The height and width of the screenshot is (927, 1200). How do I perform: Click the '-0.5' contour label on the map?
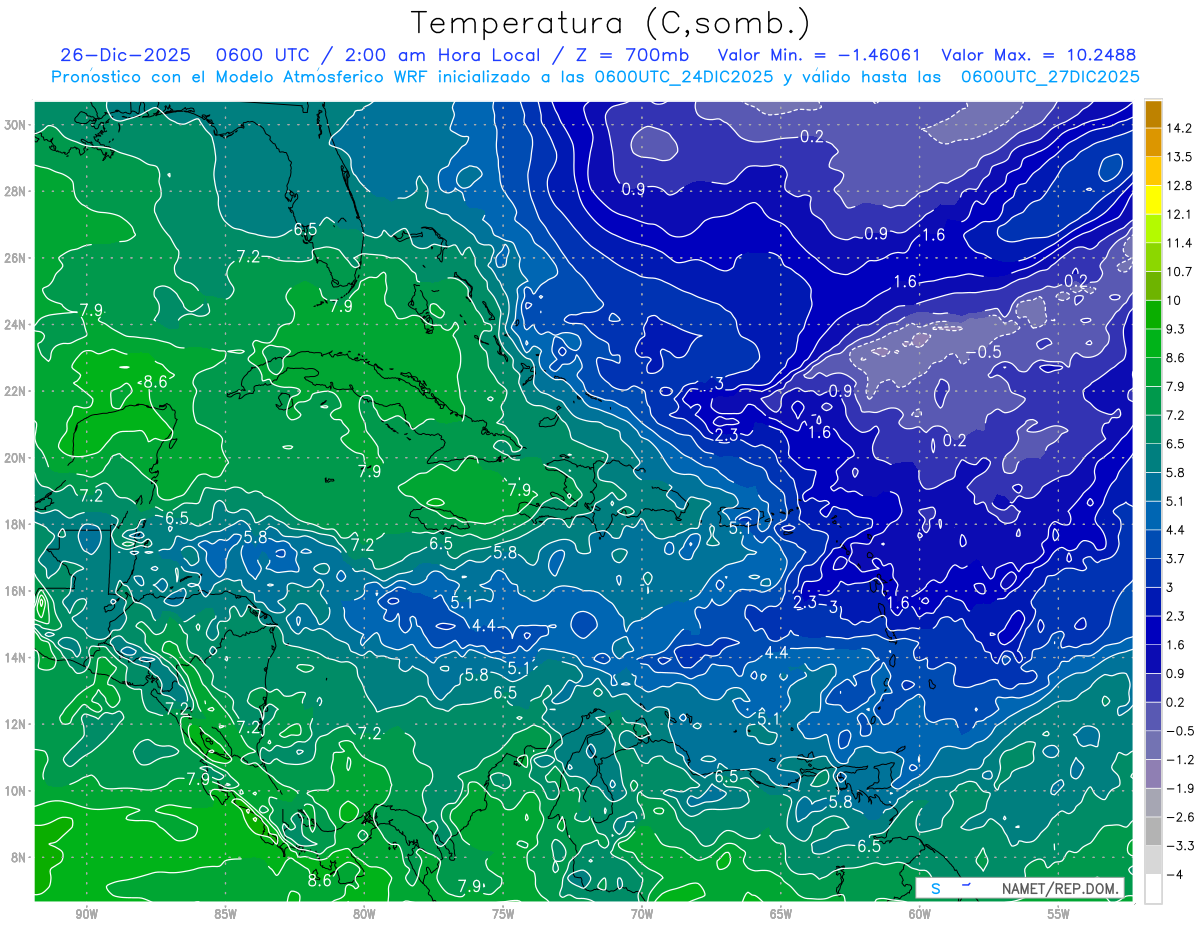tap(984, 353)
